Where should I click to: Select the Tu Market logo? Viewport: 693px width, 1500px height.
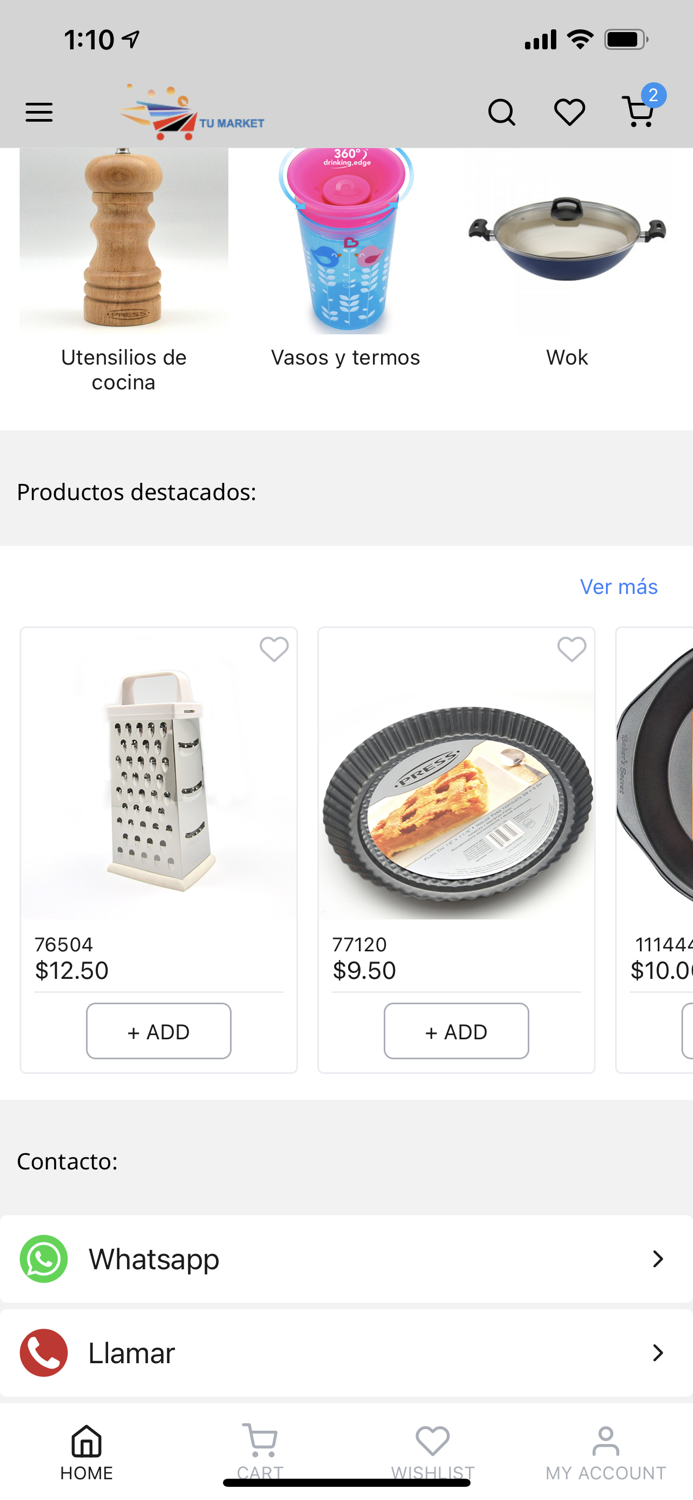pyautogui.click(x=192, y=112)
